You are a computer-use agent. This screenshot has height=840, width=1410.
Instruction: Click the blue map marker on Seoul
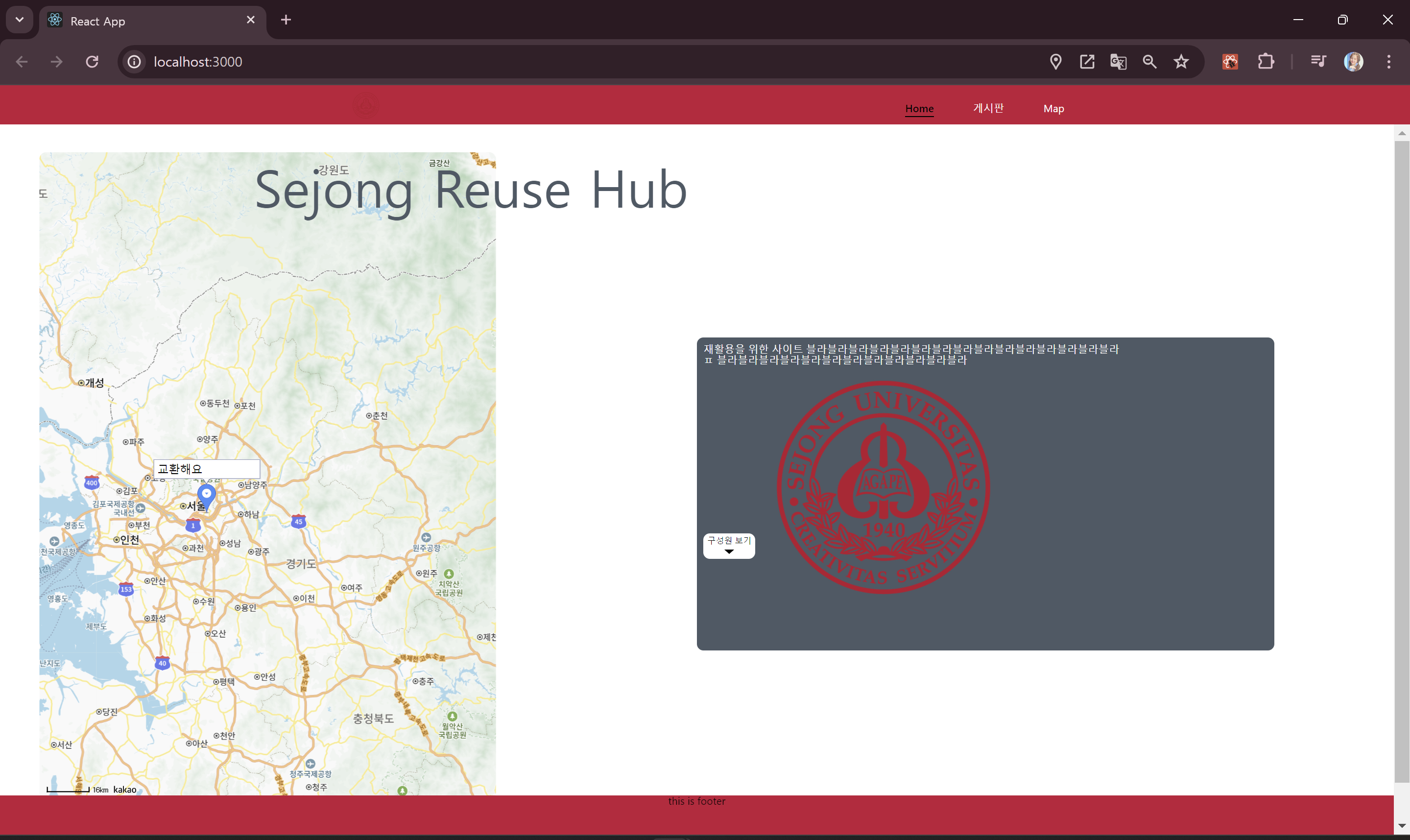(207, 496)
